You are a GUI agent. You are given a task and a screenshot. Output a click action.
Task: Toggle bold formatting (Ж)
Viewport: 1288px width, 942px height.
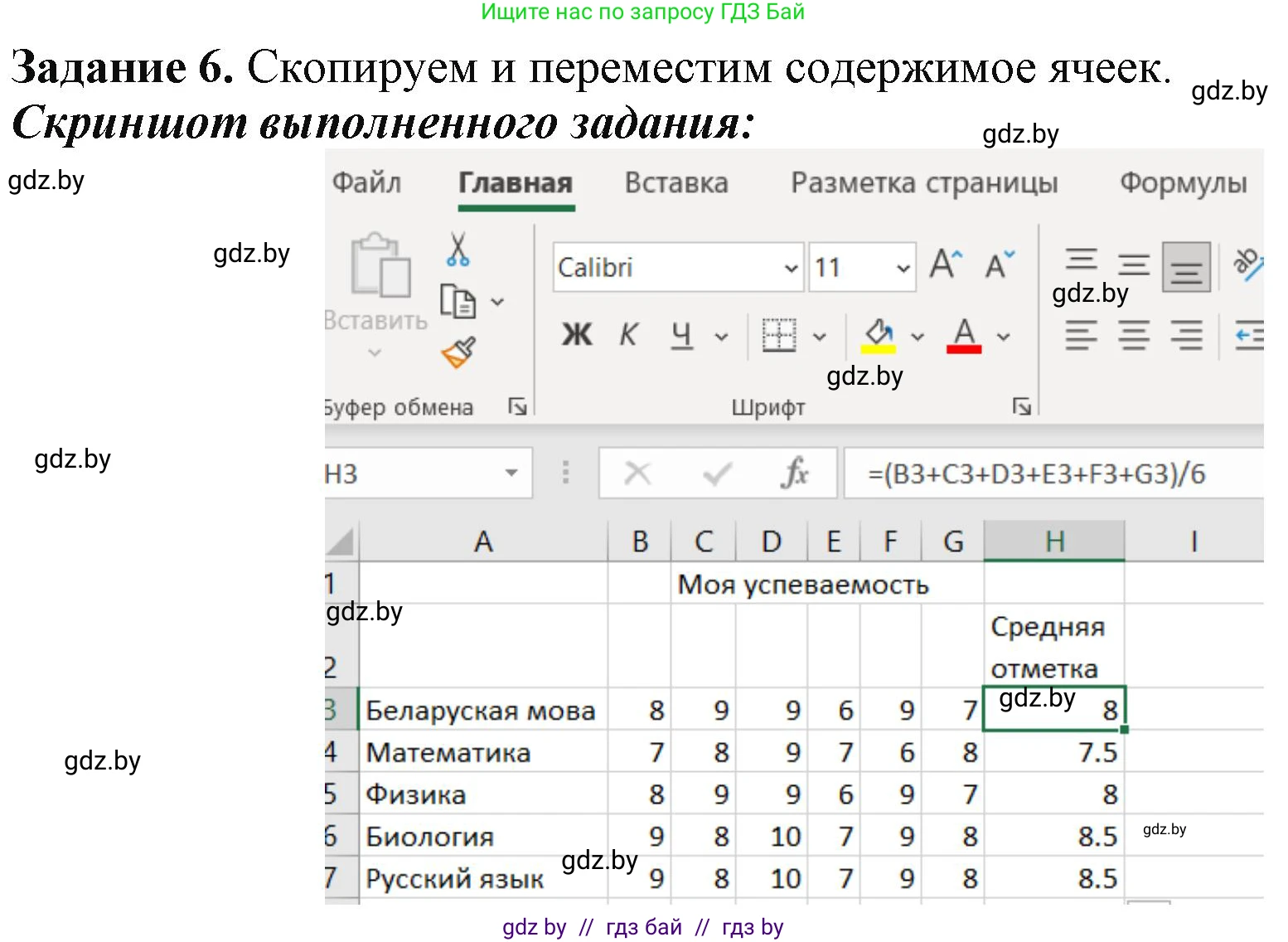point(576,335)
